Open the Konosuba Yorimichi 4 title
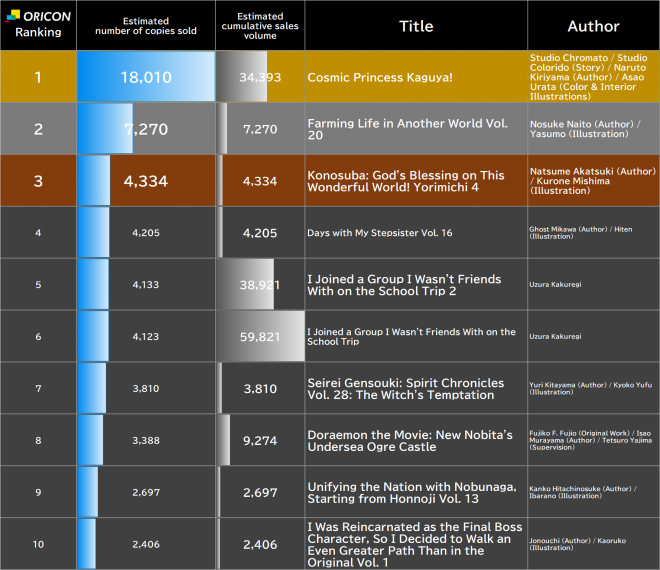Viewport: 660px width, 570px height. (406, 181)
